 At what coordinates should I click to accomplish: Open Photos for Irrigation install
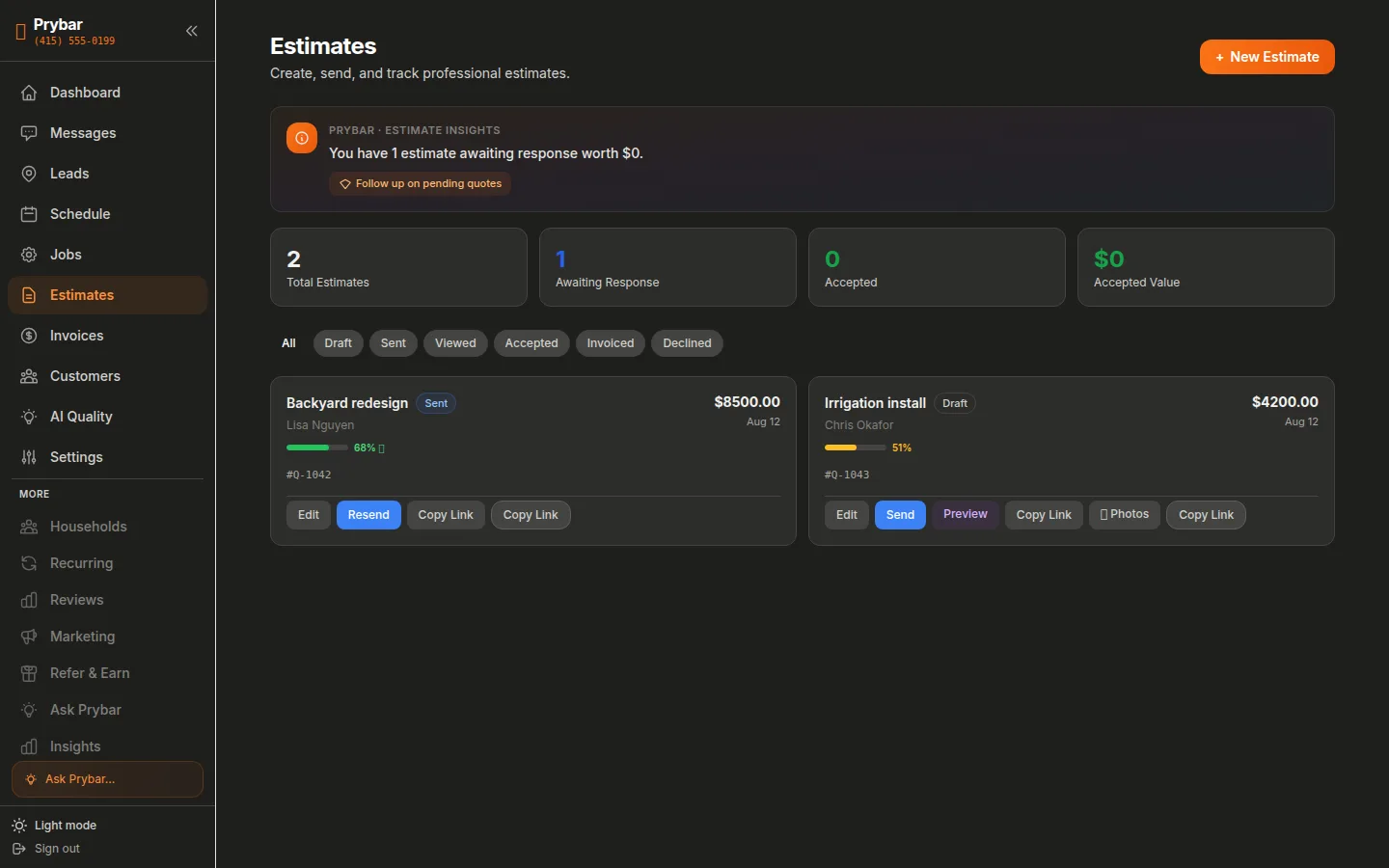click(x=1125, y=515)
